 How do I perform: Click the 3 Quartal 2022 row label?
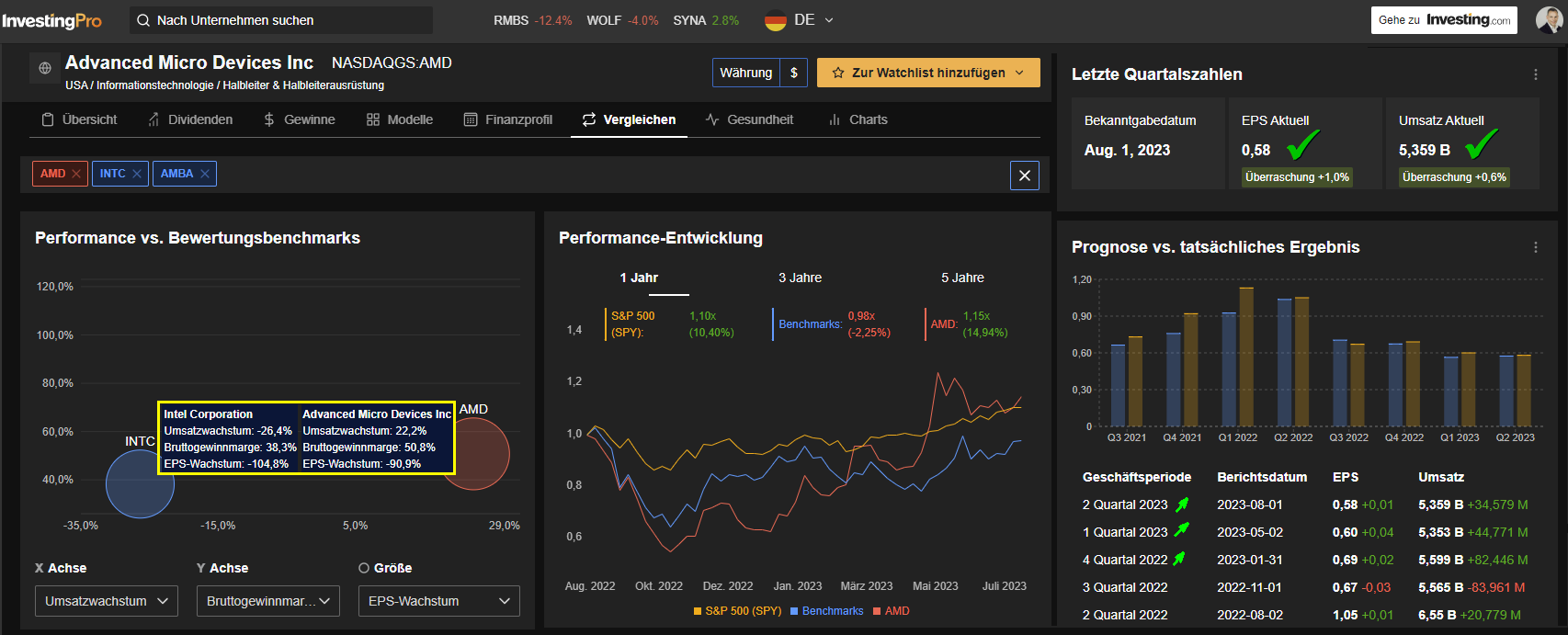1125,587
